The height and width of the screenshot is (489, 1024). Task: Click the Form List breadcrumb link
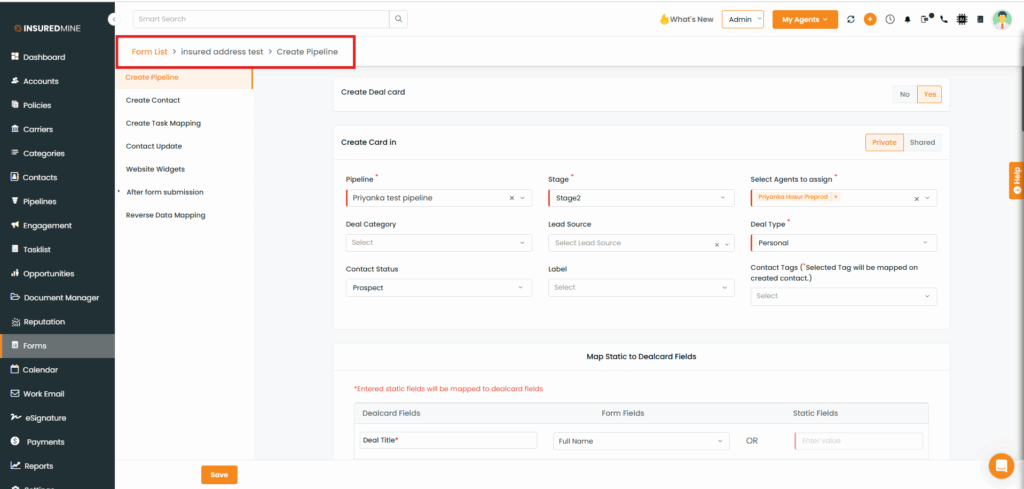click(x=149, y=51)
